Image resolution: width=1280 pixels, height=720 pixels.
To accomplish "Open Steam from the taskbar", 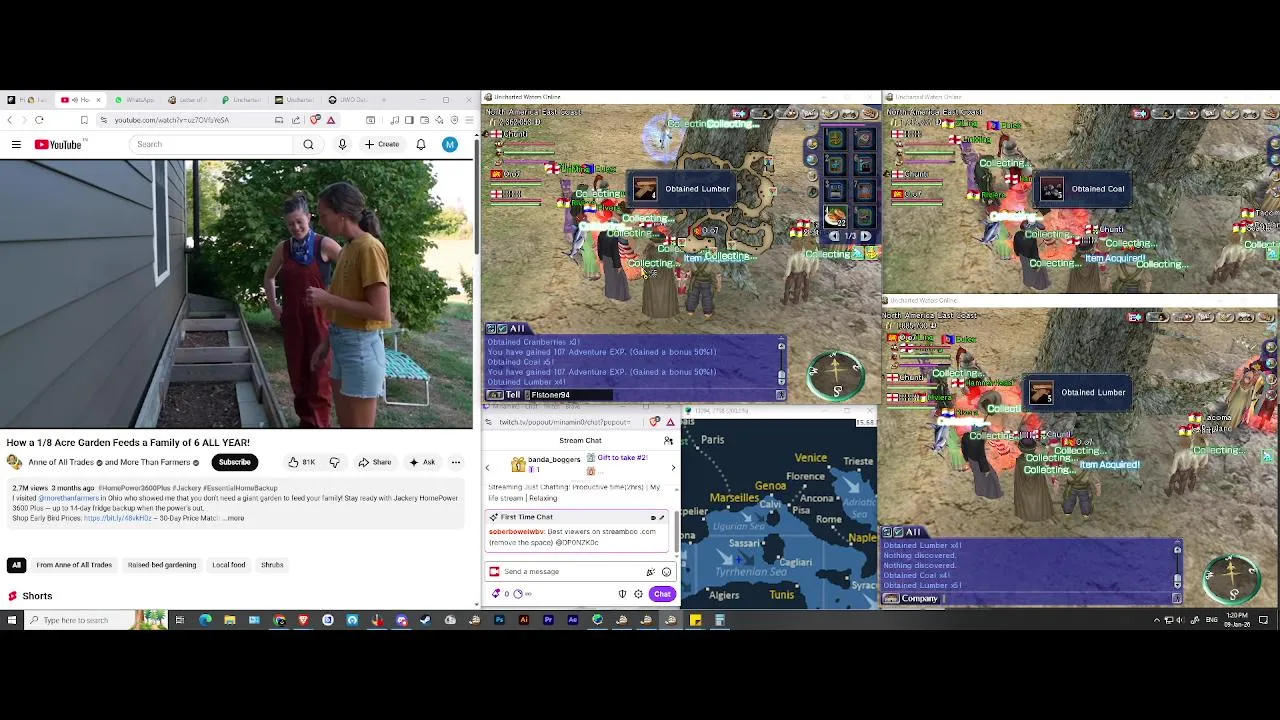I will [425, 620].
